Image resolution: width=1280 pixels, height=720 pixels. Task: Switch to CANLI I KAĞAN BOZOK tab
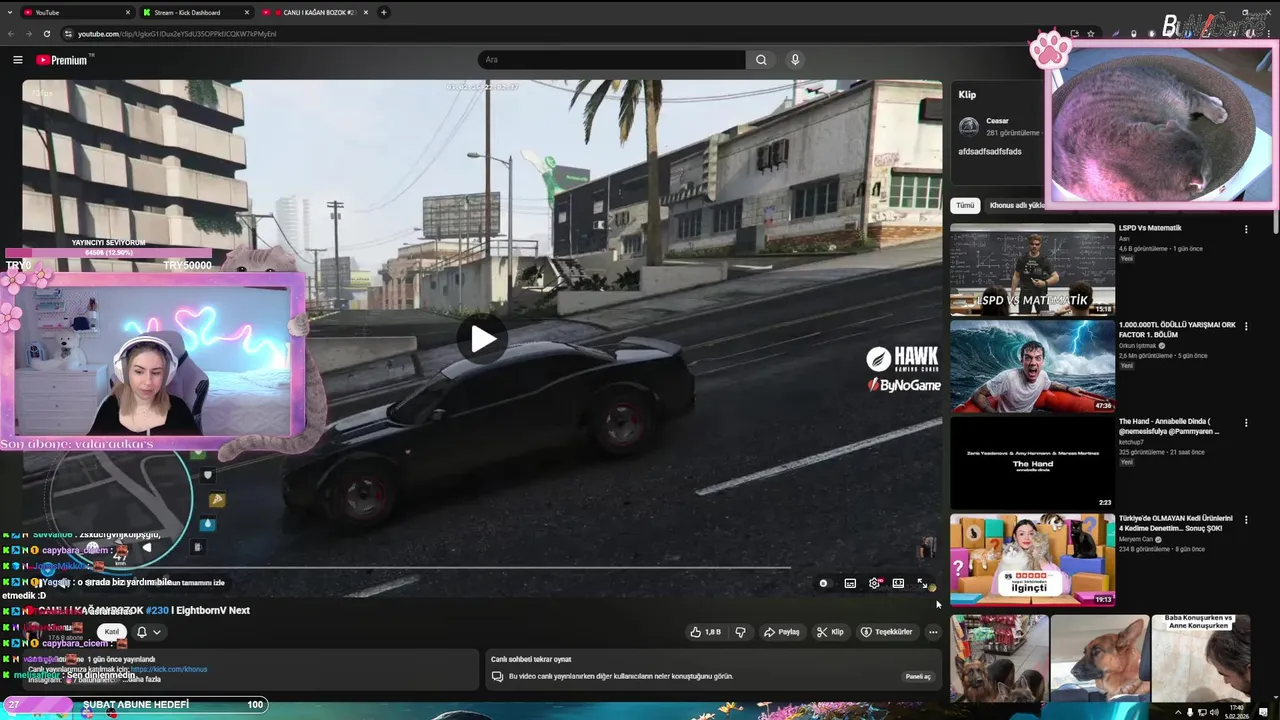pos(315,12)
